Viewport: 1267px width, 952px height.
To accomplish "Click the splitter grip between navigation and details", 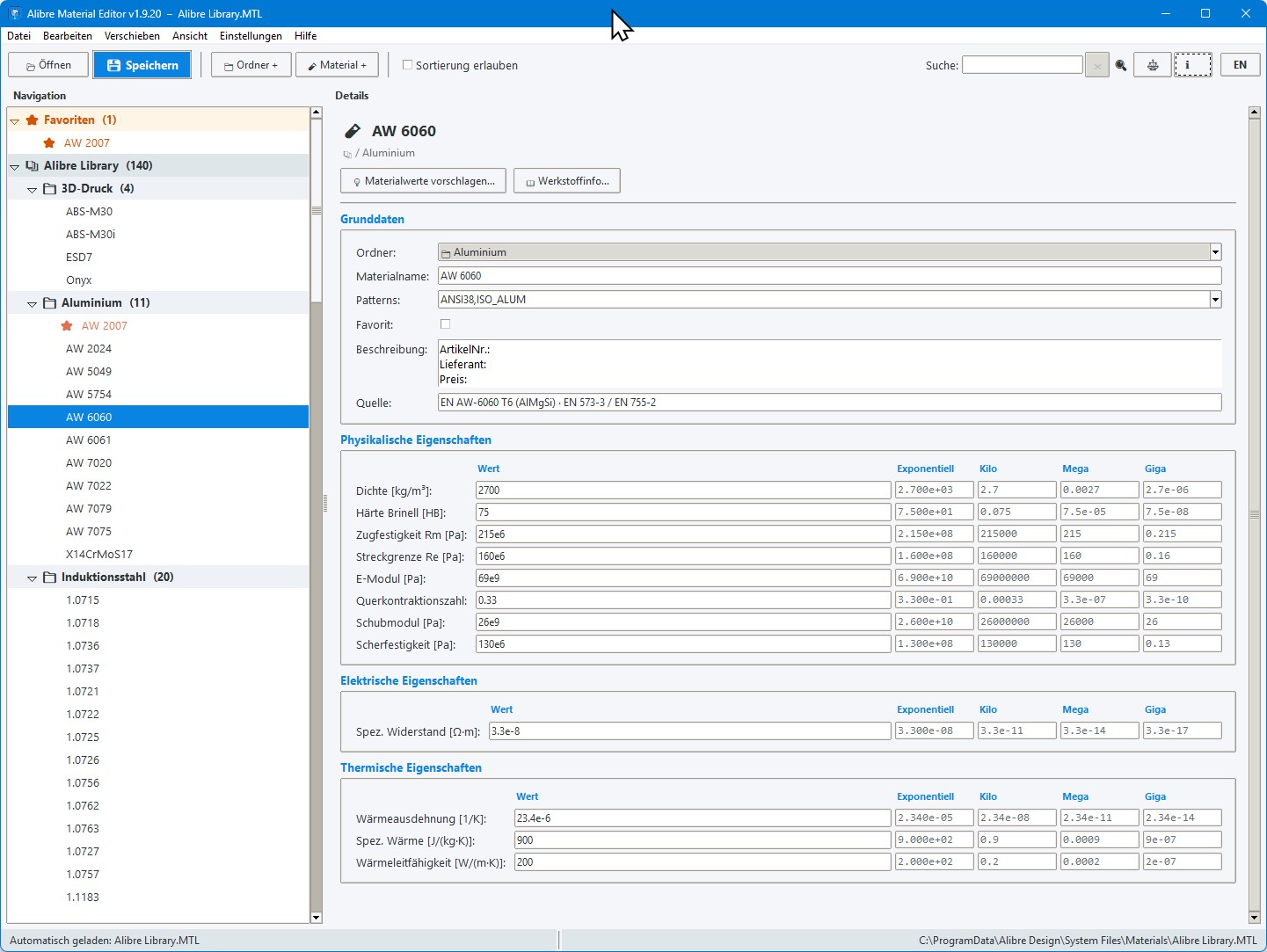I will tap(325, 504).
